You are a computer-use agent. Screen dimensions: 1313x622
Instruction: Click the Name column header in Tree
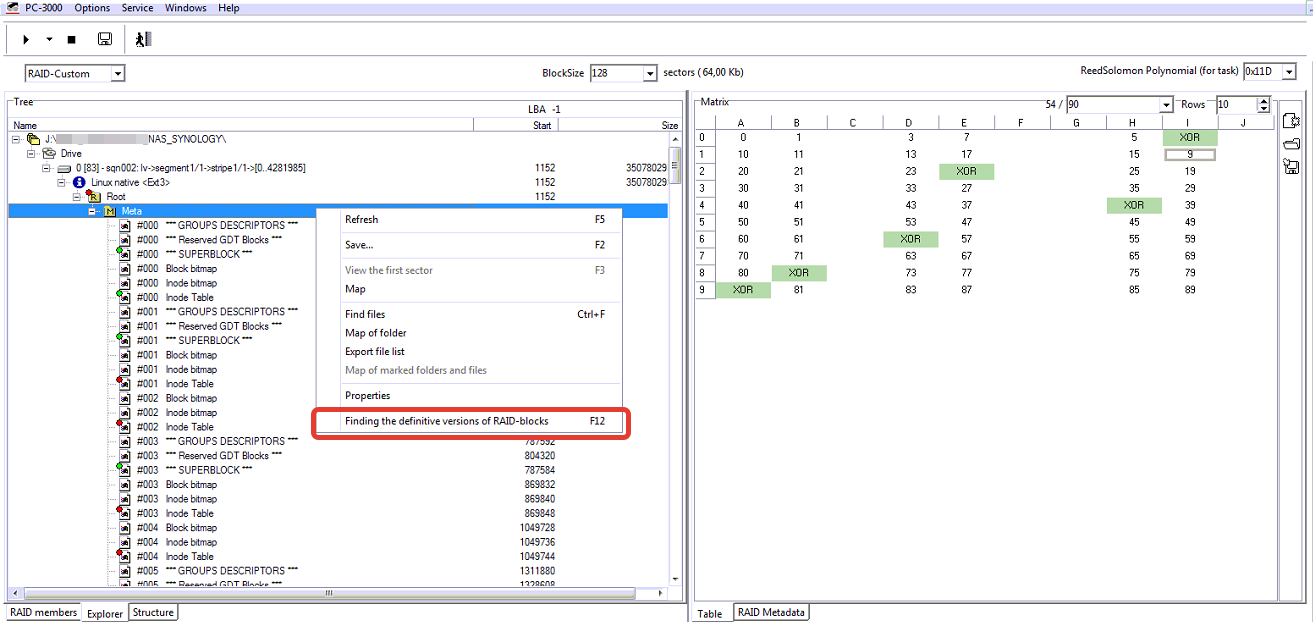[x=240, y=125]
